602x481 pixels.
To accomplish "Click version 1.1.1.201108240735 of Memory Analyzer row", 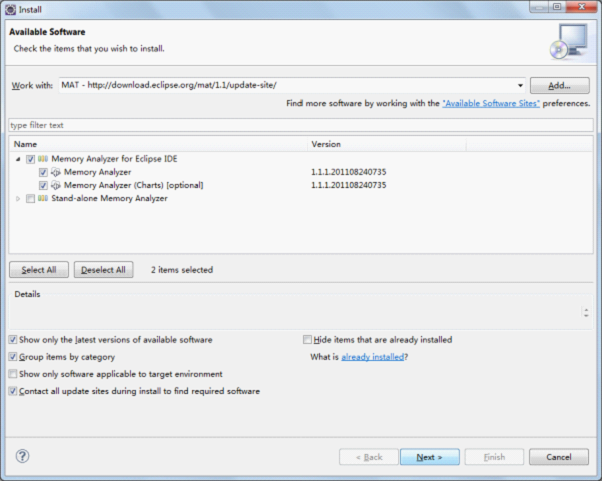I will [349, 172].
